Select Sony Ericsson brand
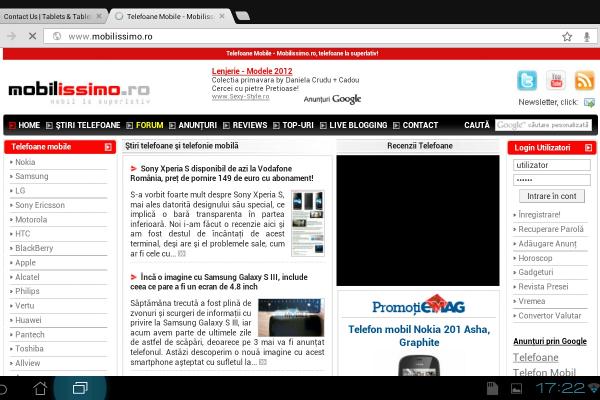 click(40, 205)
